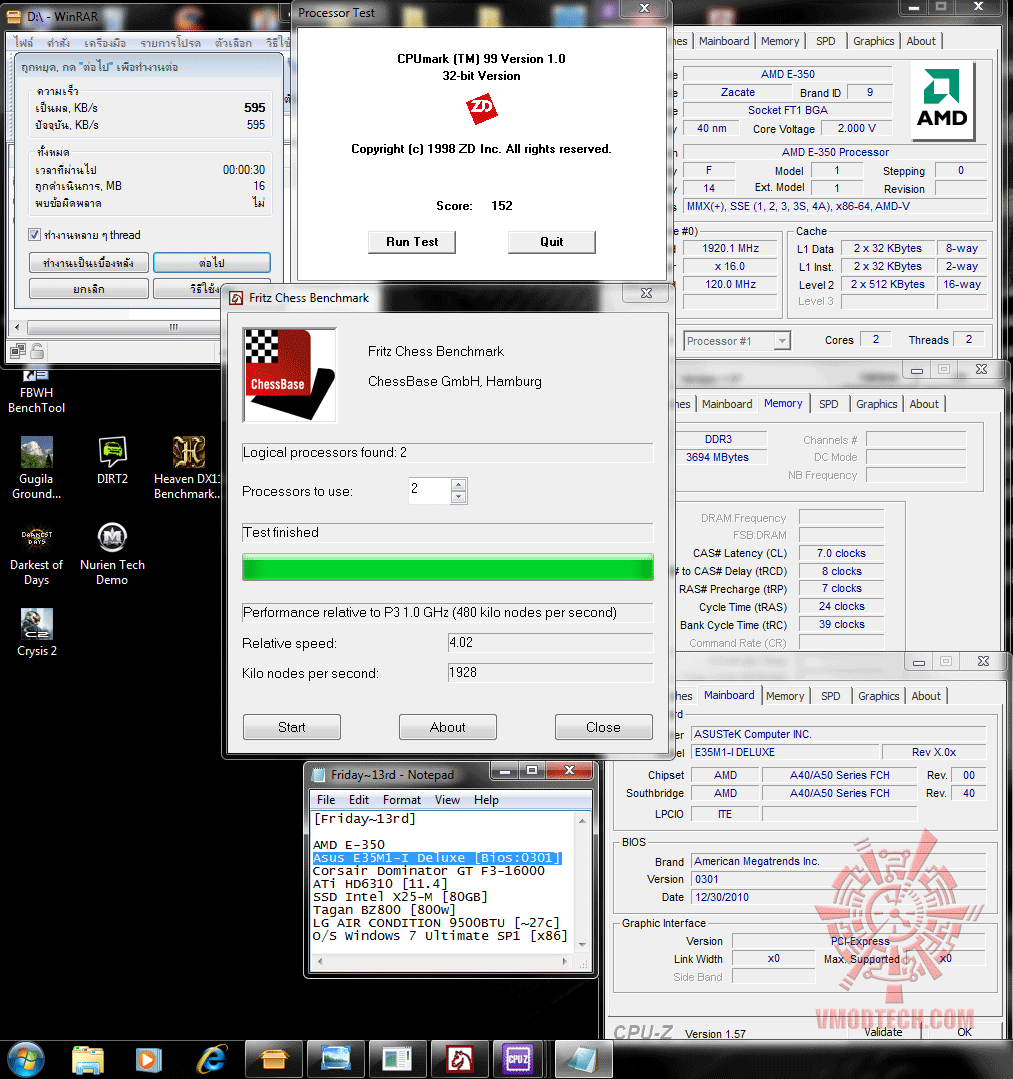Screen dimensions: 1013x1079
Task: Open Nurien Tech Demo icon
Action: click(112, 554)
